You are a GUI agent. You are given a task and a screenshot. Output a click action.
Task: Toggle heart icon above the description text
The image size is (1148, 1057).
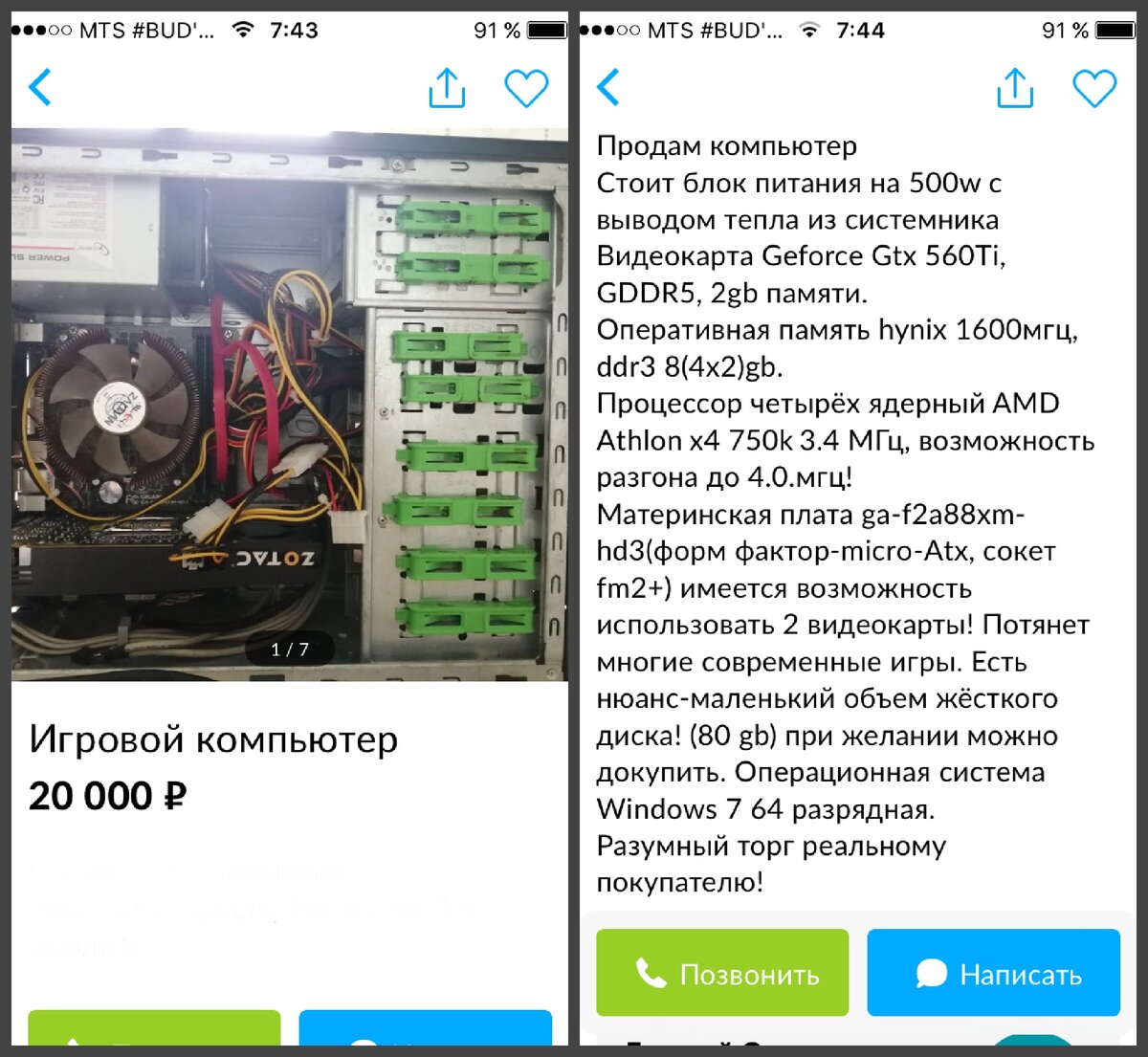coord(1094,89)
